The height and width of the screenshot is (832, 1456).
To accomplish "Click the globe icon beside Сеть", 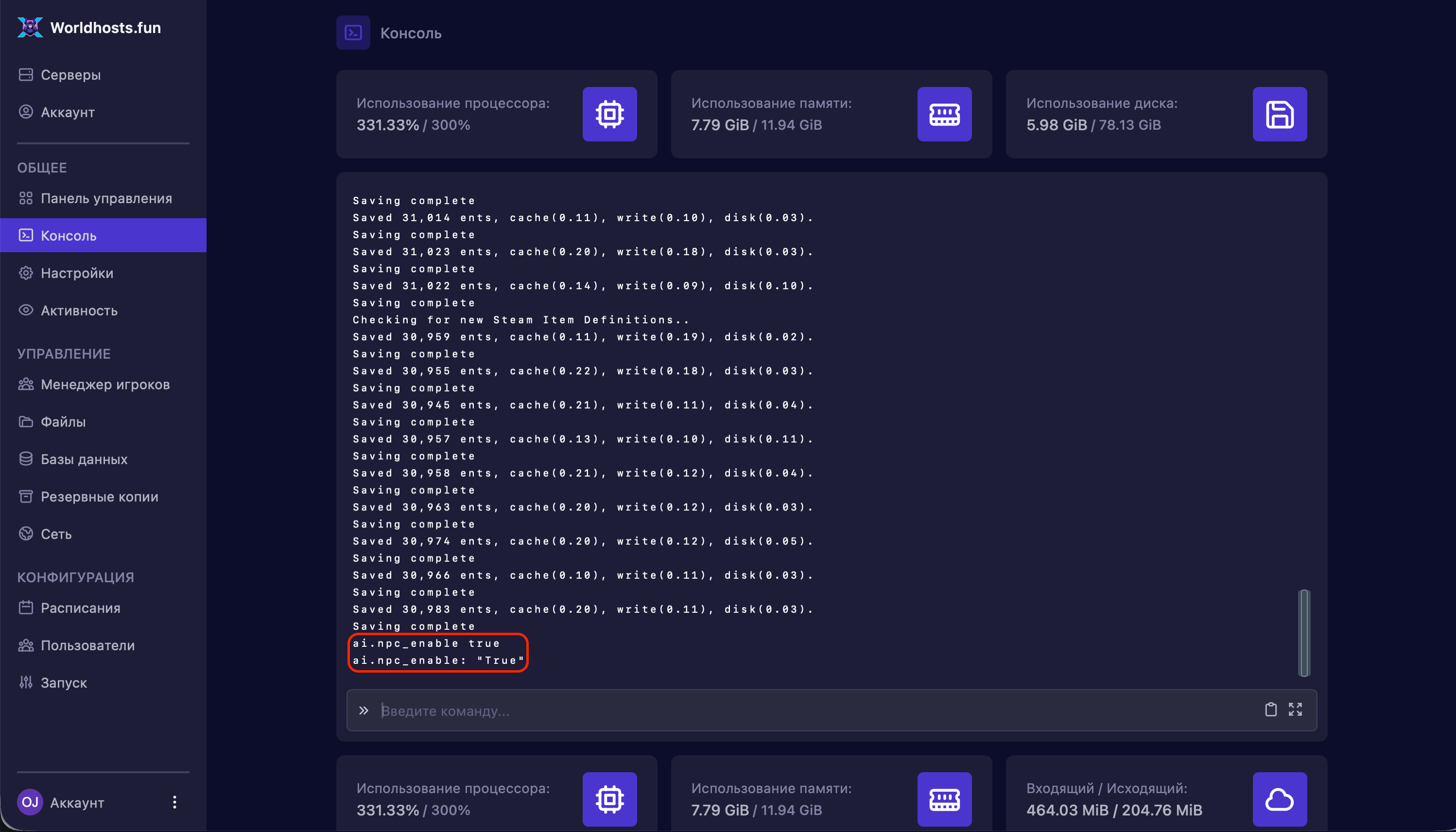I will pos(26,533).
